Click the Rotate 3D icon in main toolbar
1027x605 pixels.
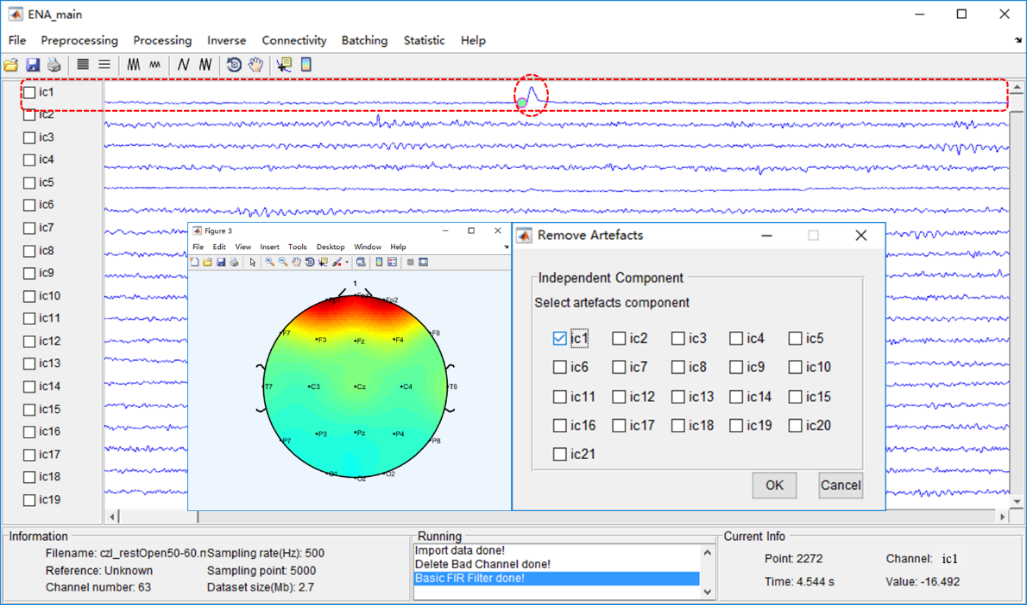coord(234,65)
